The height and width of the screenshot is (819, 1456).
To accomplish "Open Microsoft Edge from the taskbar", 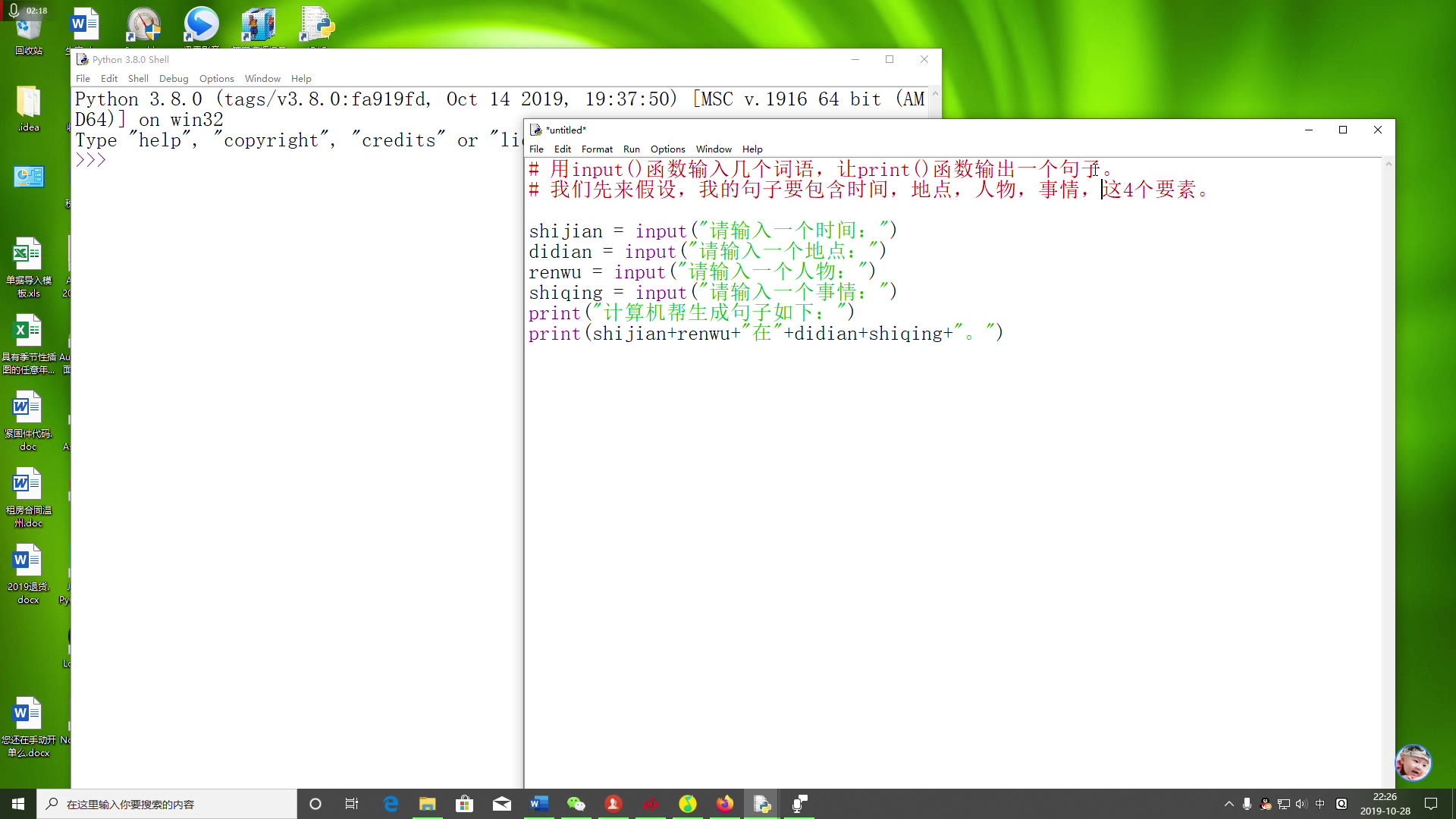I will click(391, 804).
